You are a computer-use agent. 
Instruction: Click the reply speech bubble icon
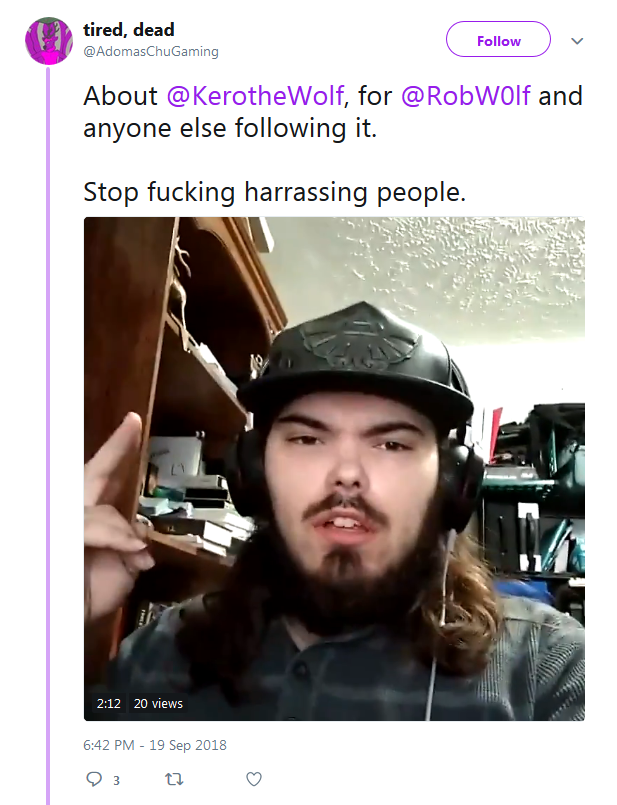click(94, 779)
